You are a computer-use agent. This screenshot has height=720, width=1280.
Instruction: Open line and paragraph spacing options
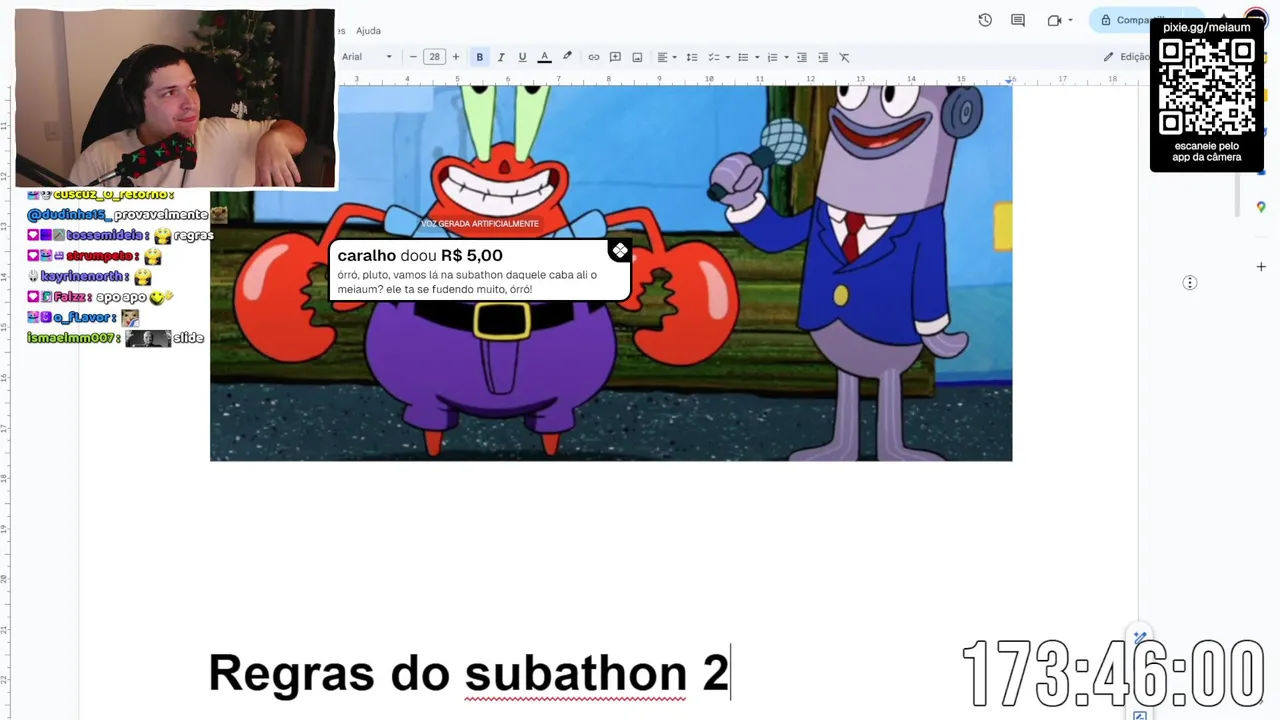point(691,57)
